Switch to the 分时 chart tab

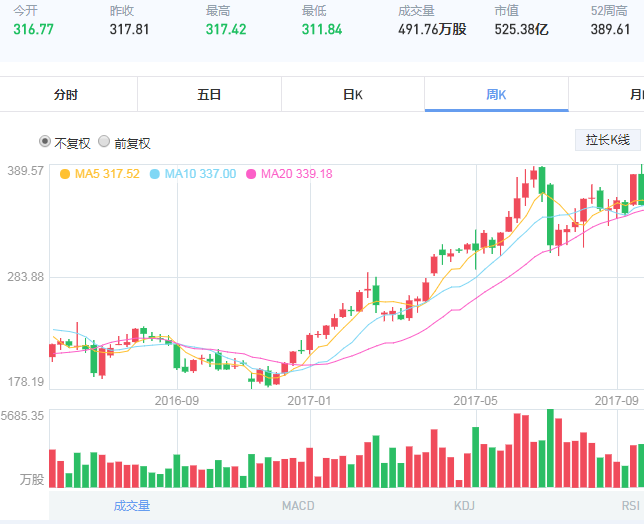(66, 95)
